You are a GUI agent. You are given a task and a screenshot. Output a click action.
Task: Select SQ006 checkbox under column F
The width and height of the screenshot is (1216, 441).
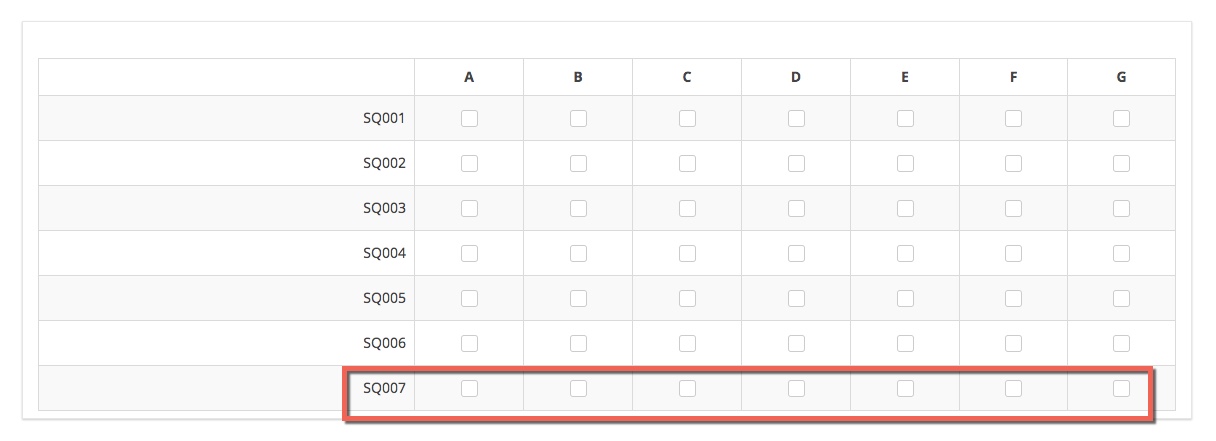[x=1013, y=343]
